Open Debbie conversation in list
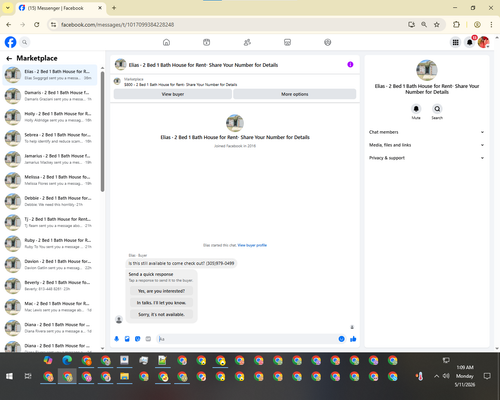The width and height of the screenshot is (500, 400). click(x=50, y=201)
